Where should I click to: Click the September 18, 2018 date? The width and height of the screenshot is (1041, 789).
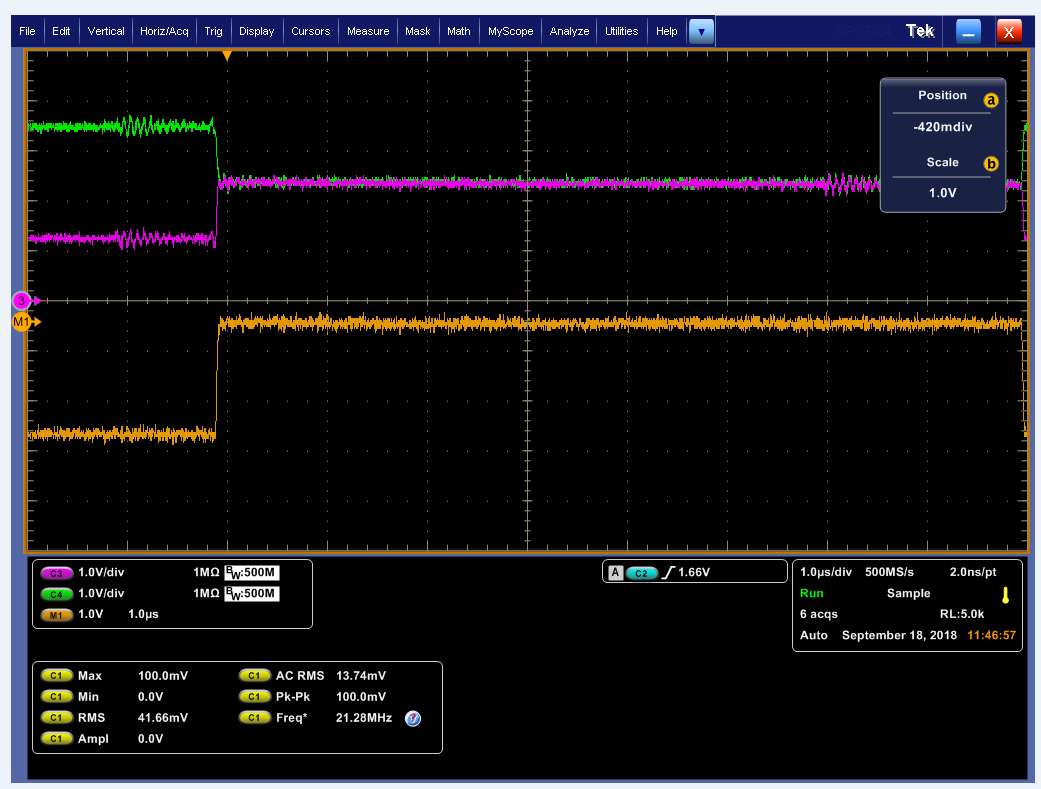click(899, 635)
